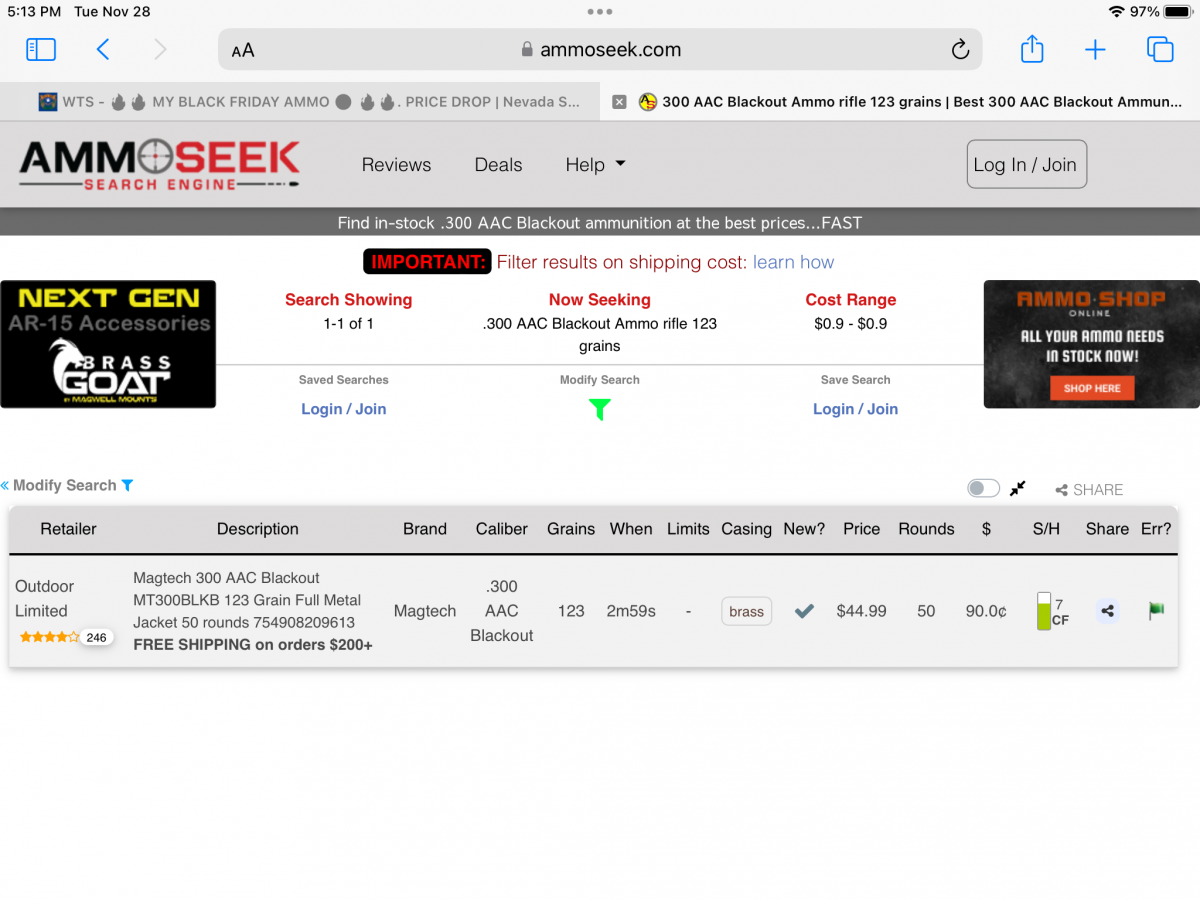Screen dimensions: 1200x900
Task: Reload the ammoseek.com page
Action: (x=960, y=49)
